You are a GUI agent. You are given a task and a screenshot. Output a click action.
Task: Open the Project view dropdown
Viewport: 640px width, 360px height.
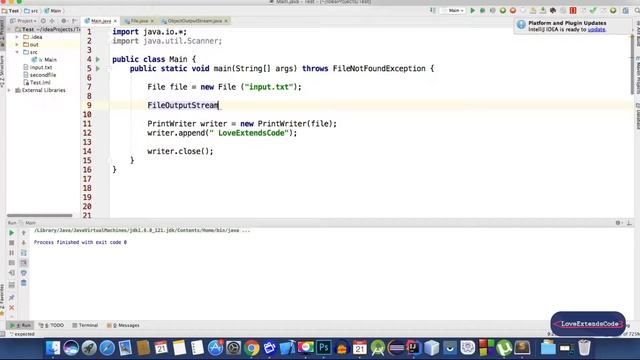24,21
